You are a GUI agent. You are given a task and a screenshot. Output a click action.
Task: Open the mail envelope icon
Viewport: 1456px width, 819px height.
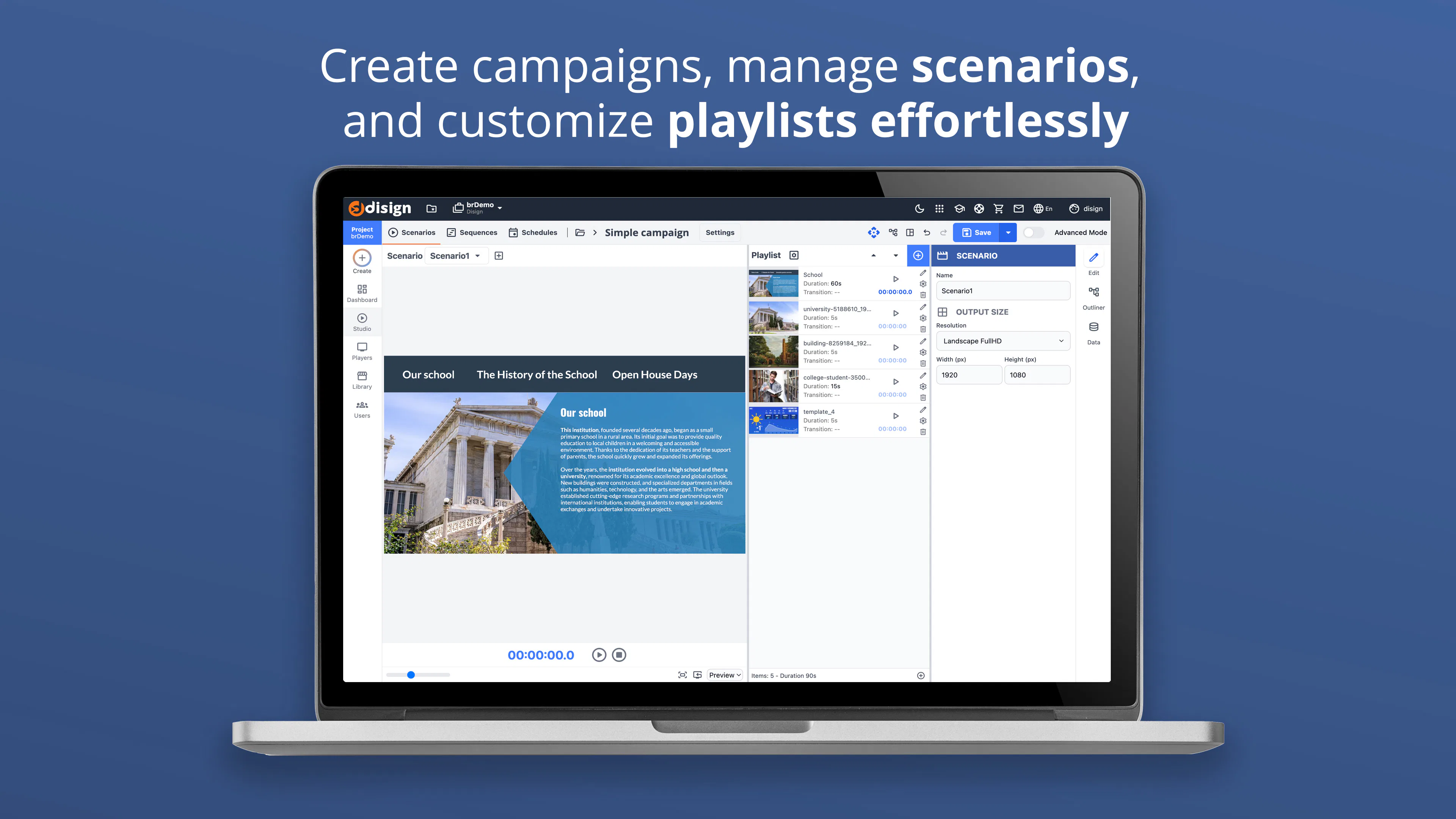pyautogui.click(x=1018, y=209)
